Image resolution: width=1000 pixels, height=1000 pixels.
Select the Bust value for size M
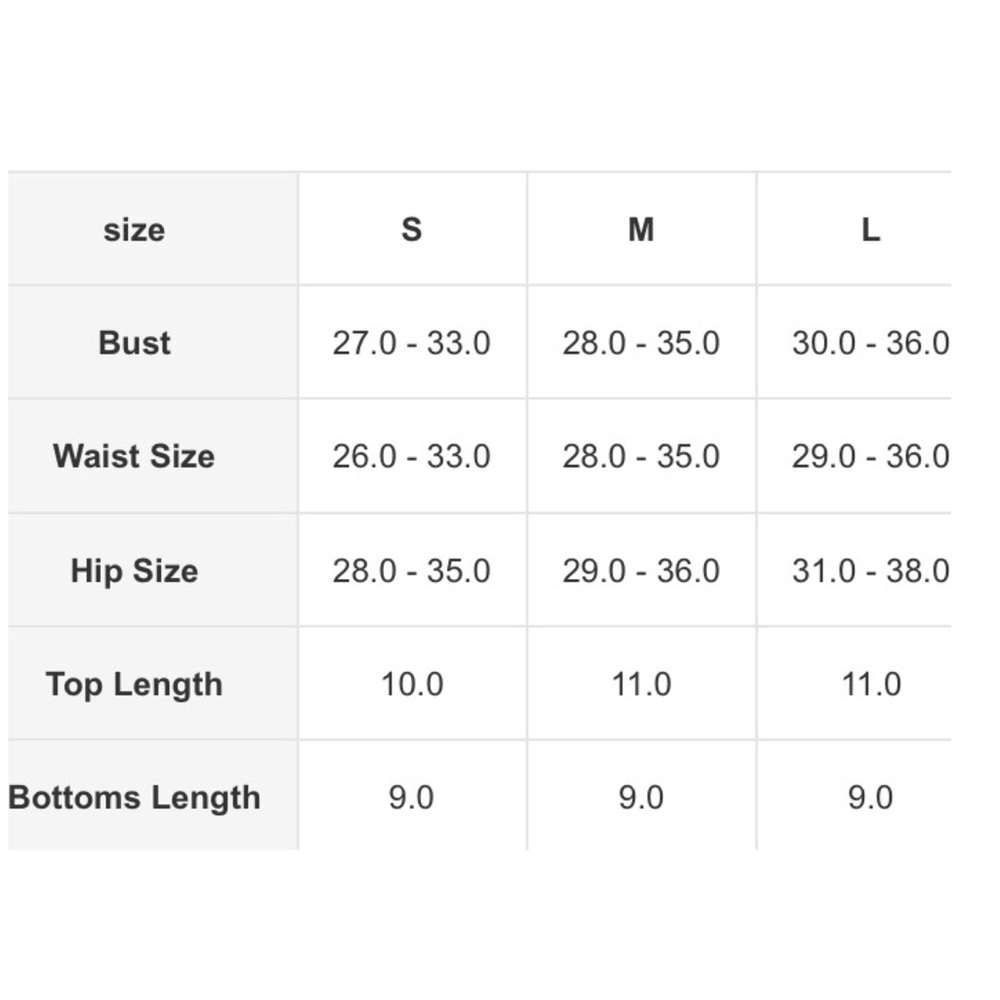(x=641, y=343)
